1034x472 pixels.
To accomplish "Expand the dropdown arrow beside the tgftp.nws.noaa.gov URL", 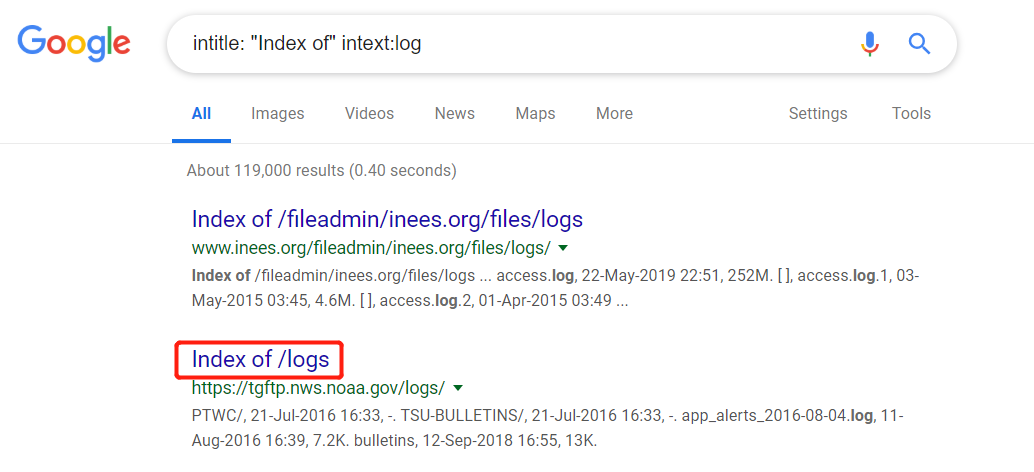I will [x=458, y=387].
